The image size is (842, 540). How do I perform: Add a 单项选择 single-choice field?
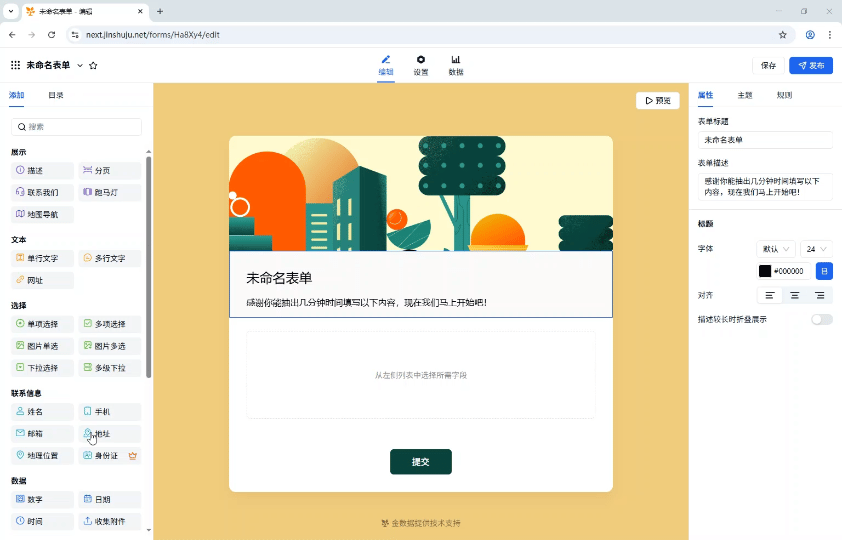[x=42, y=324]
